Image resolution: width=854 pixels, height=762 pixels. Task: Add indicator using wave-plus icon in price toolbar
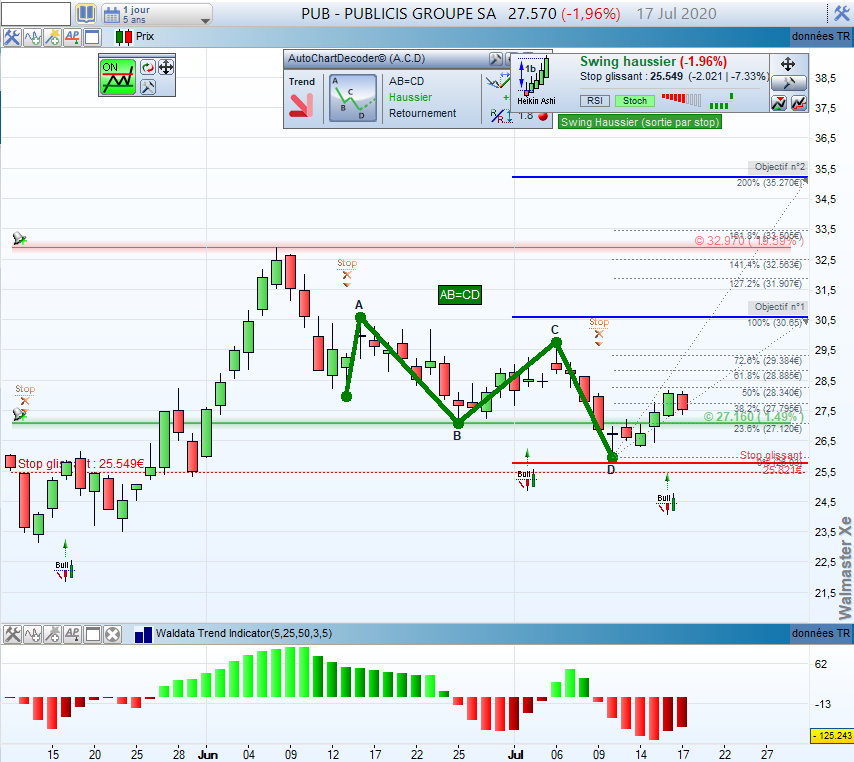tap(32, 37)
